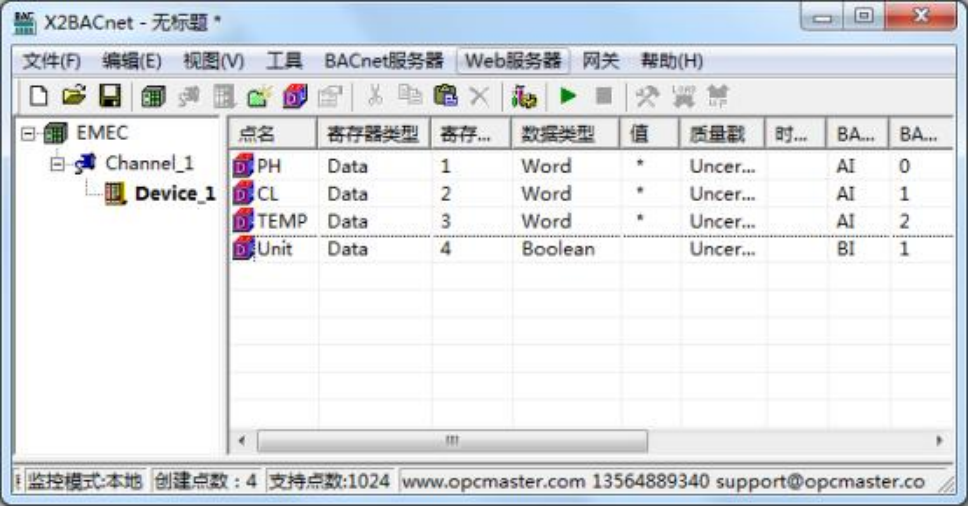969x507 pixels.
Task: Sort by the 寄存器类型 column header
Action: click(373, 134)
